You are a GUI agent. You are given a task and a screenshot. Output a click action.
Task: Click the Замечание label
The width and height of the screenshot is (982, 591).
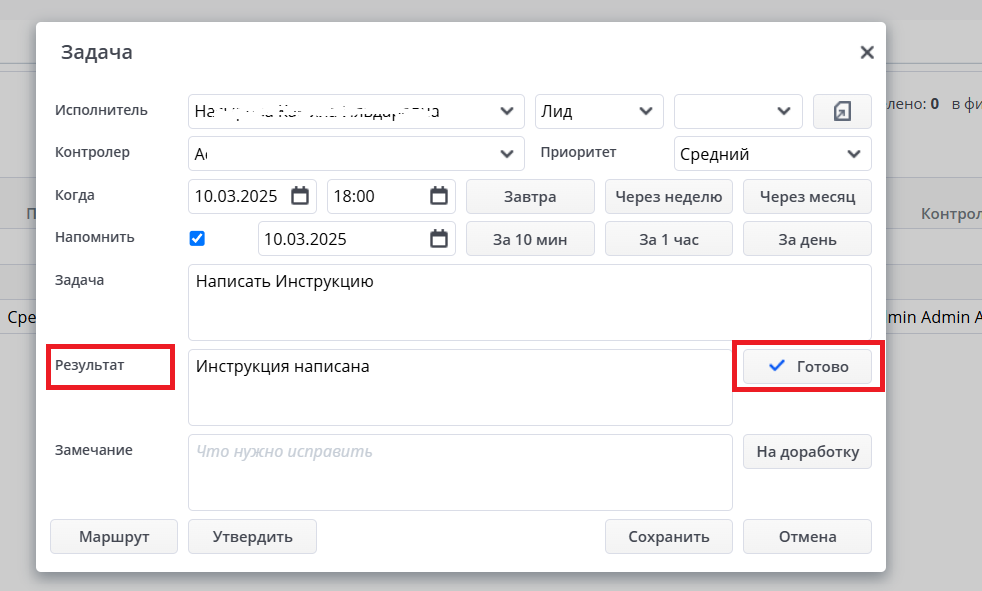coord(94,450)
